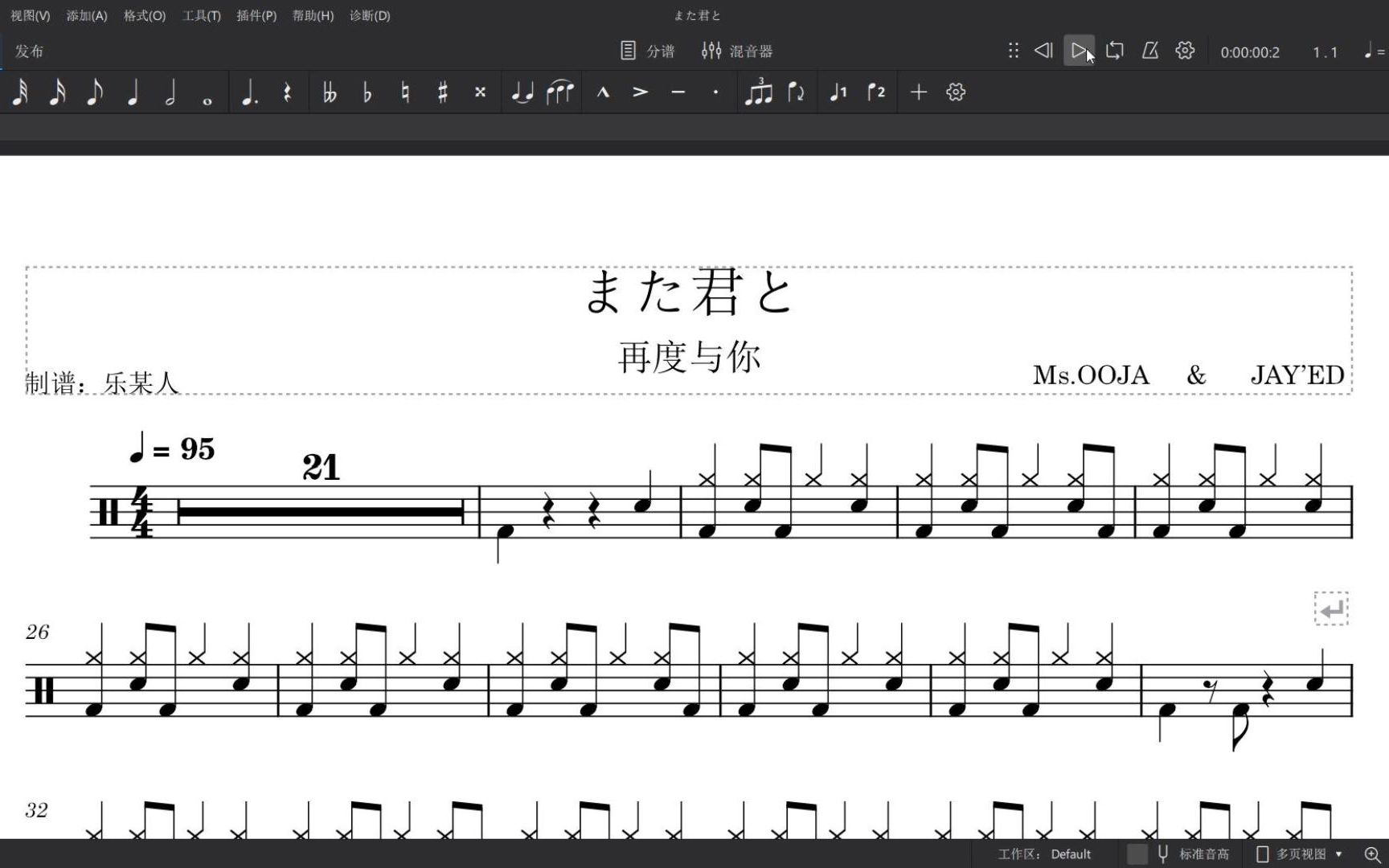Apply the double flat accidental
The width and height of the screenshot is (1389, 868).
click(x=330, y=92)
